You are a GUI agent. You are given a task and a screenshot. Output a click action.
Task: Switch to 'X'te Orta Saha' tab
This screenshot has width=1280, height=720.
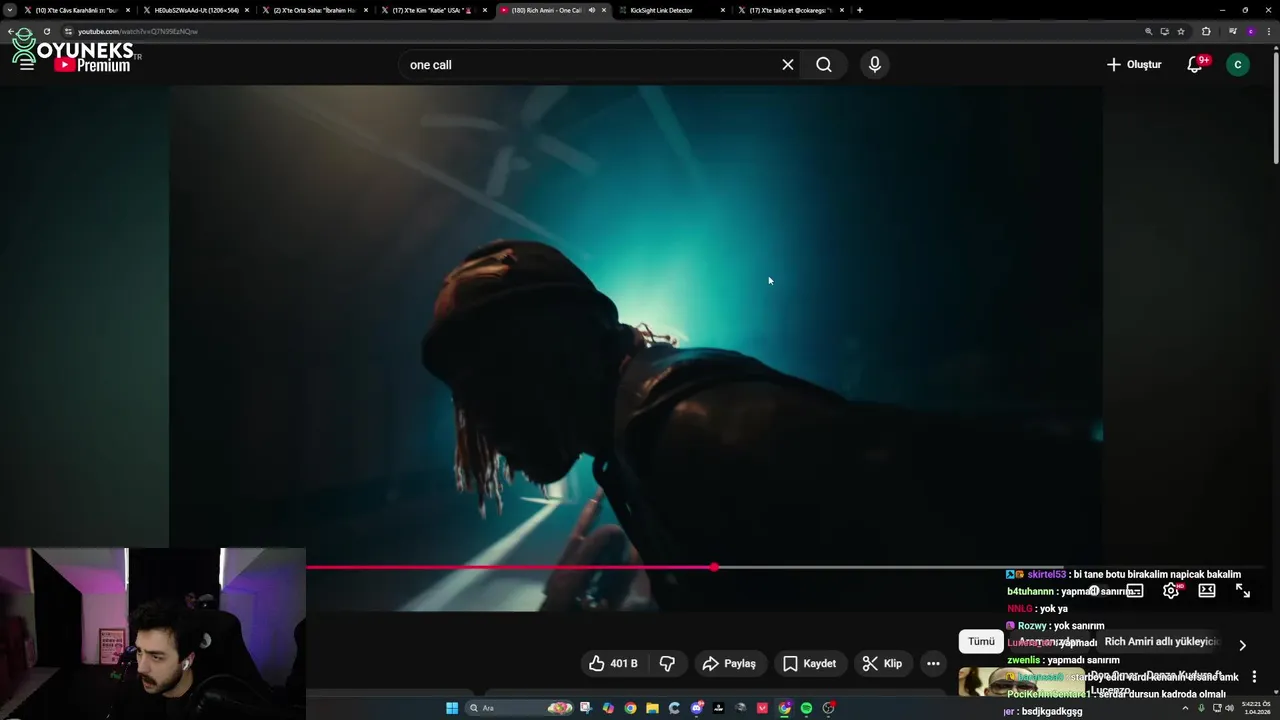coord(315,10)
